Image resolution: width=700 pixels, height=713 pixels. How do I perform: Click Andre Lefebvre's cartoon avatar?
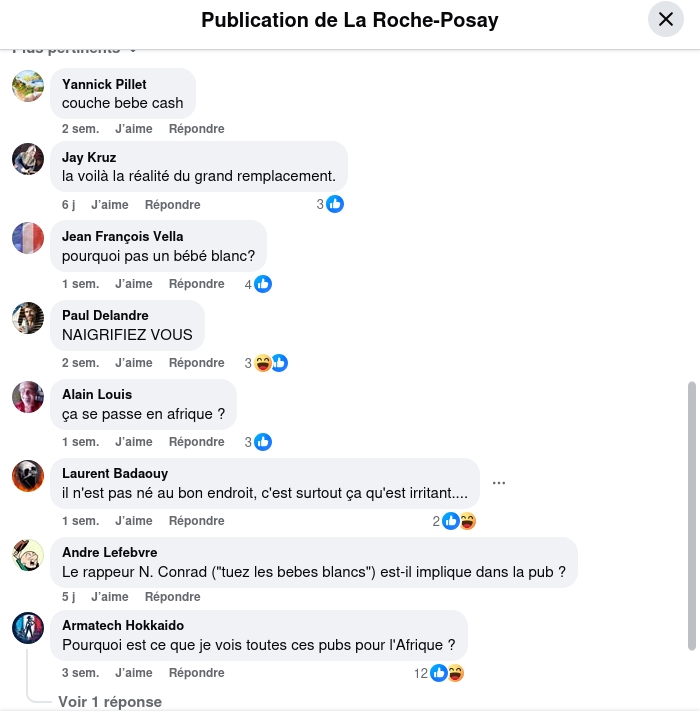coord(28,555)
